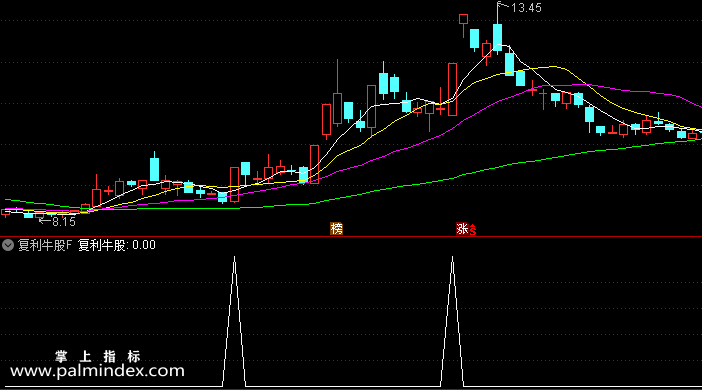Click the 复利牛股F indicator name label
This screenshot has width=702, height=390.
45,245
